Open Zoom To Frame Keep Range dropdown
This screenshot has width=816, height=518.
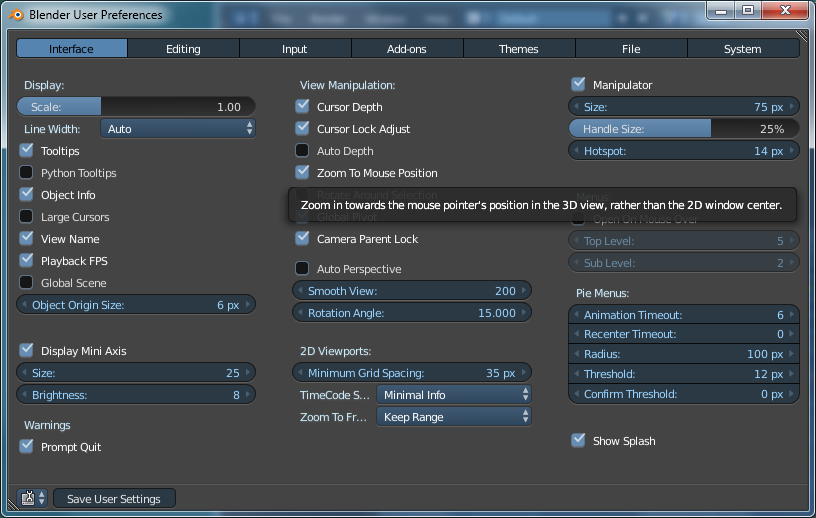click(x=454, y=416)
